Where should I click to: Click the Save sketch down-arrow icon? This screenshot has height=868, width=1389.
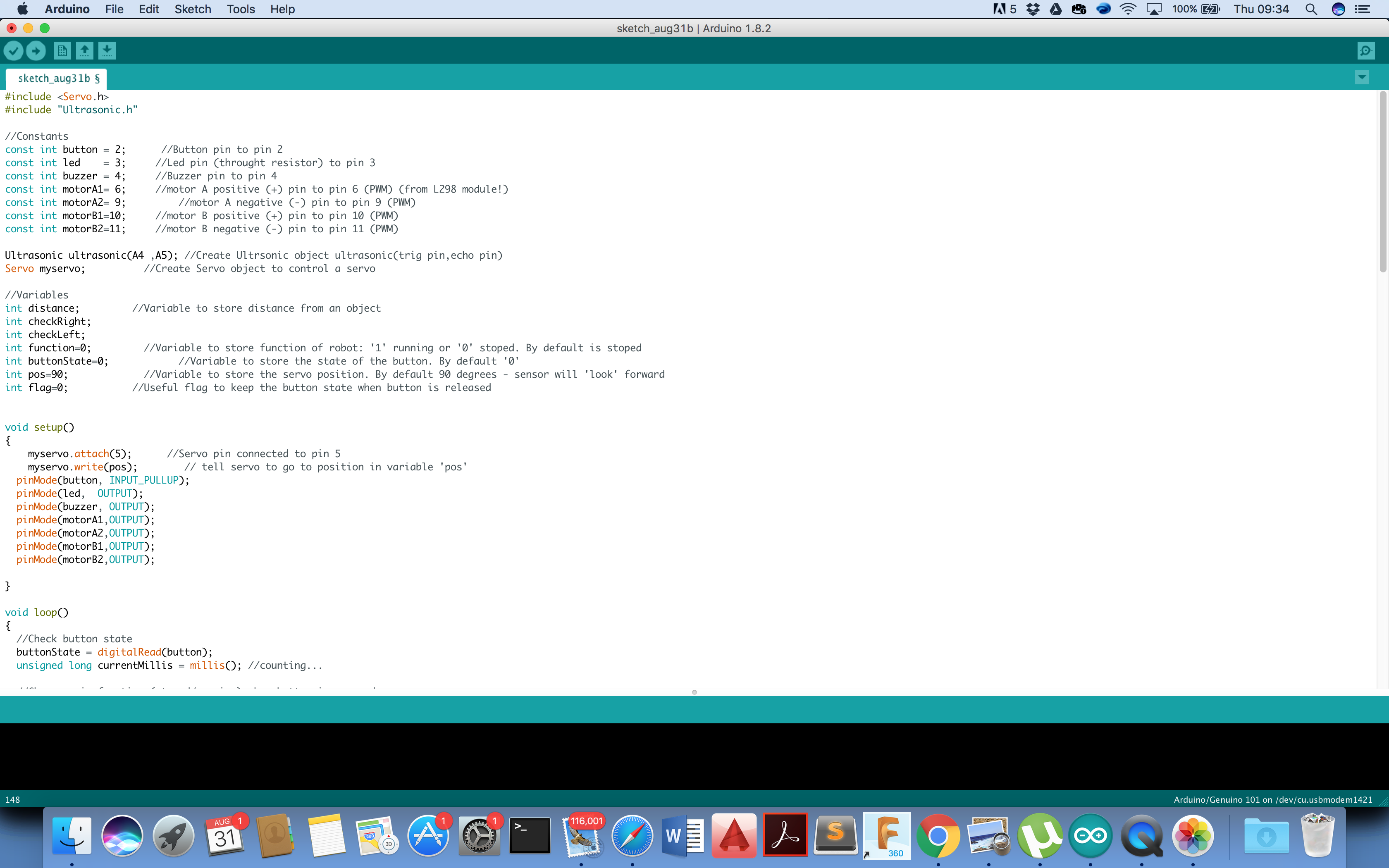[107, 51]
